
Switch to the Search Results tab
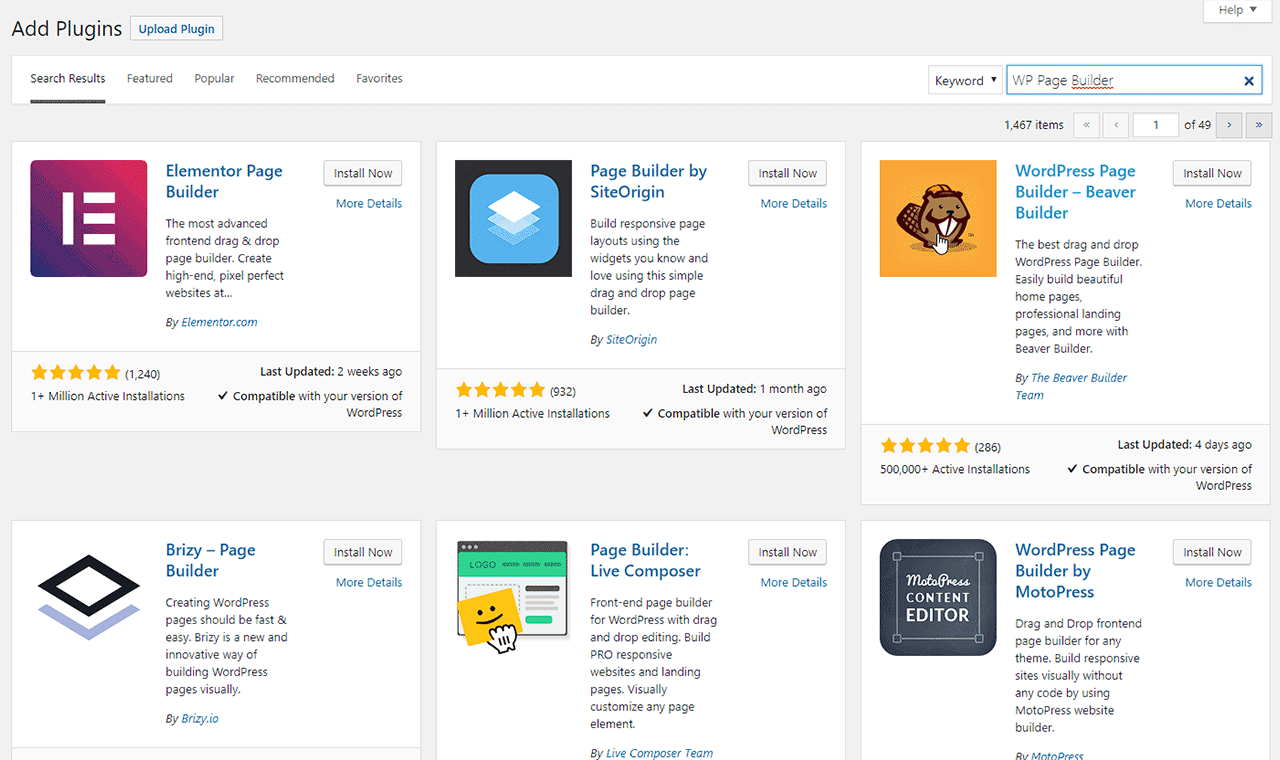[68, 78]
